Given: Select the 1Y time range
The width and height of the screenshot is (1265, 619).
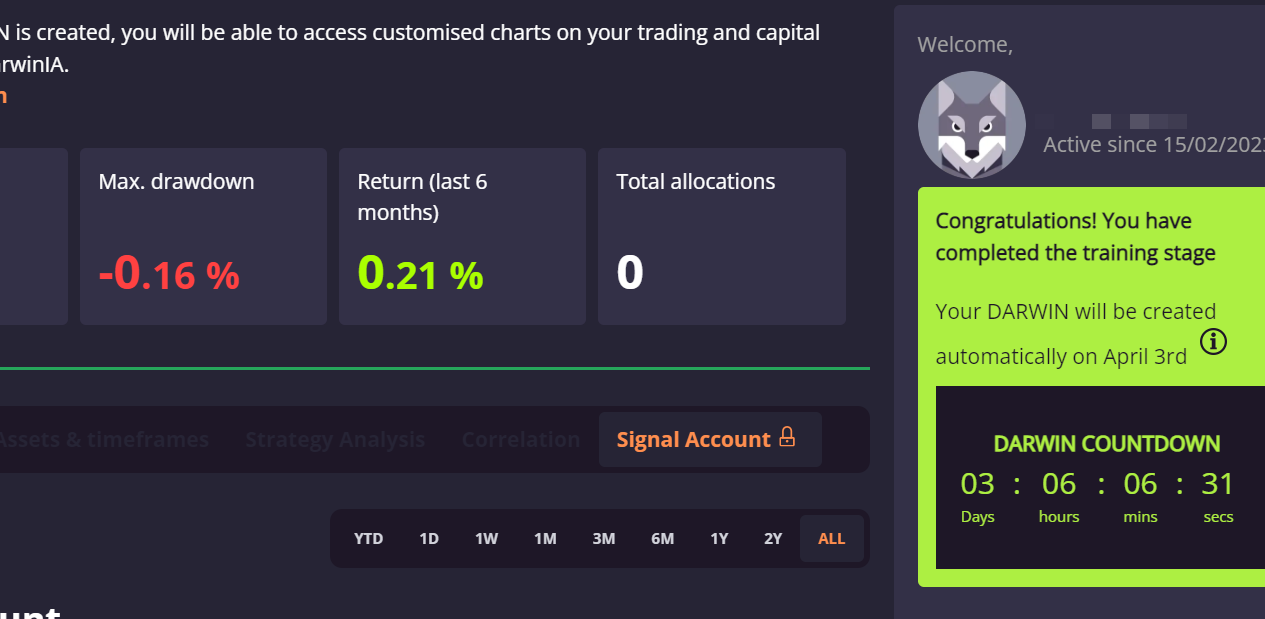Looking at the screenshot, I should [720, 538].
